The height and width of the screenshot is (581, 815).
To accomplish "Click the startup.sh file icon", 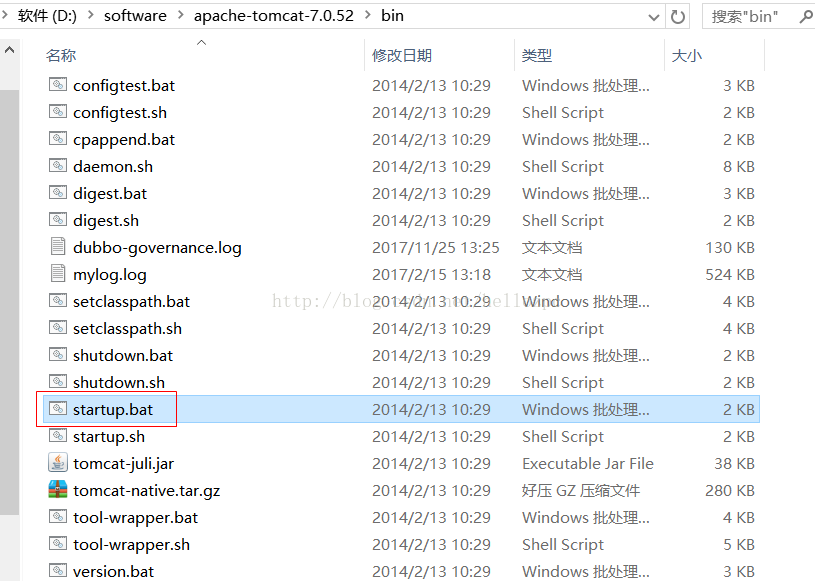I will (58, 435).
